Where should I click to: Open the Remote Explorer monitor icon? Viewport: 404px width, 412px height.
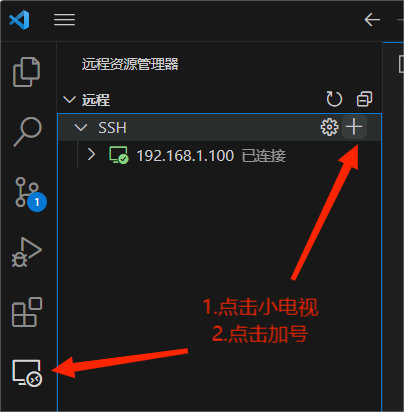[x=27, y=372]
